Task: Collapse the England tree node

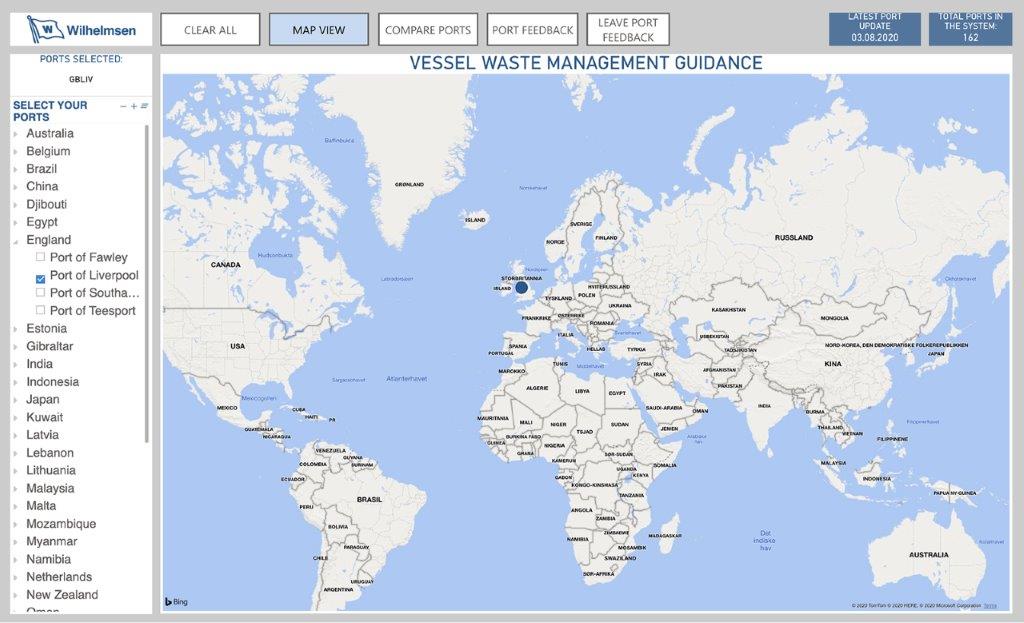Action: click(x=16, y=241)
